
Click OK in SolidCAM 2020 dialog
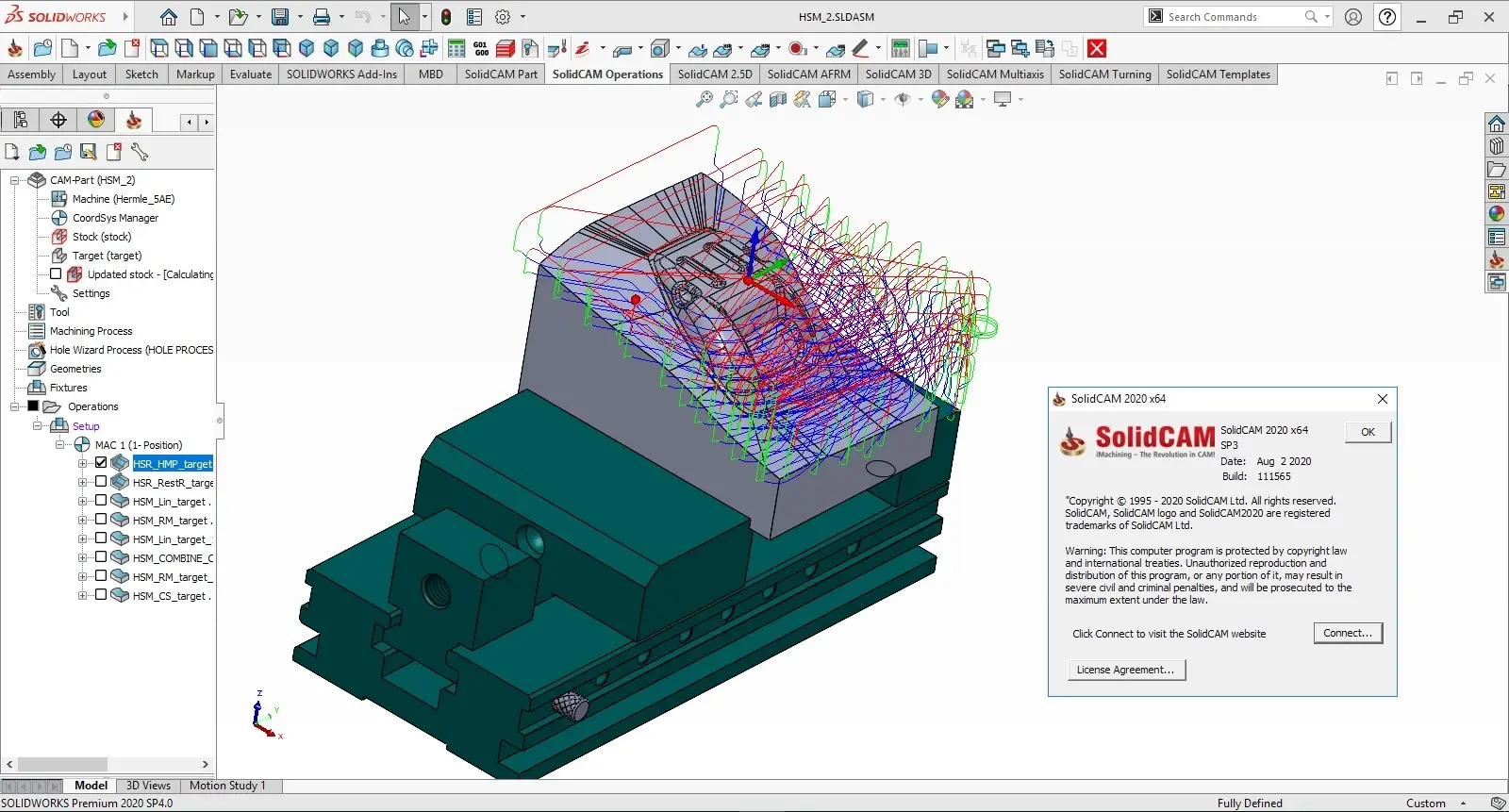[x=1368, y=432]
